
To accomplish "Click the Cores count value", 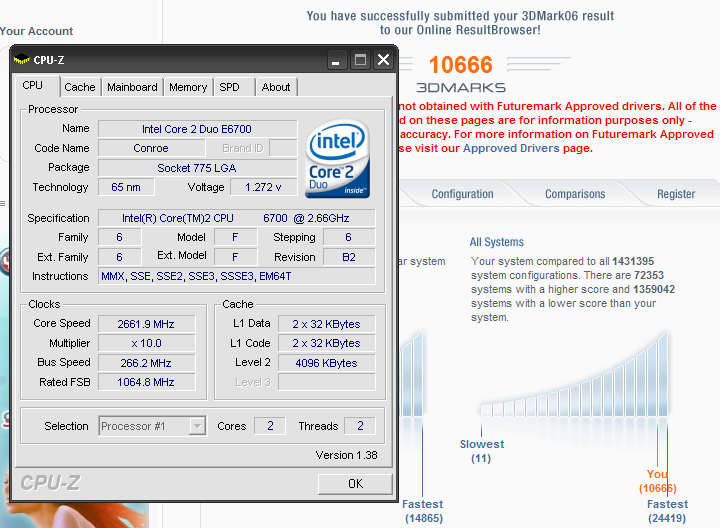I will [x=270, y=426].
